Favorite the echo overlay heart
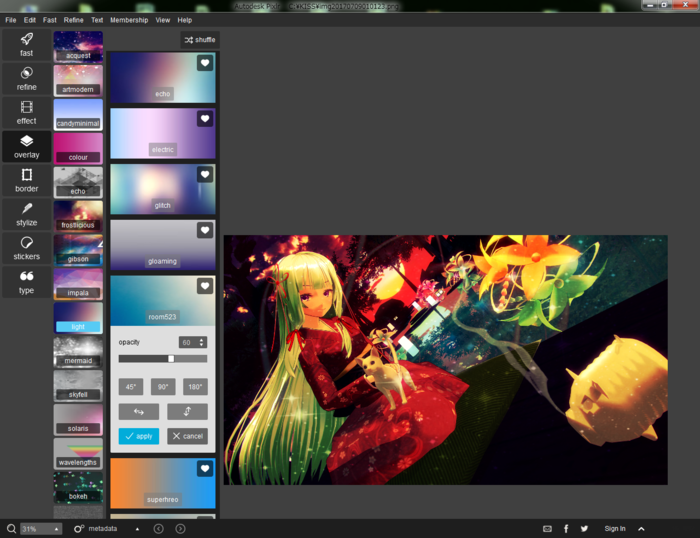This screenshot has height=538, width=700. click(205, 63)
